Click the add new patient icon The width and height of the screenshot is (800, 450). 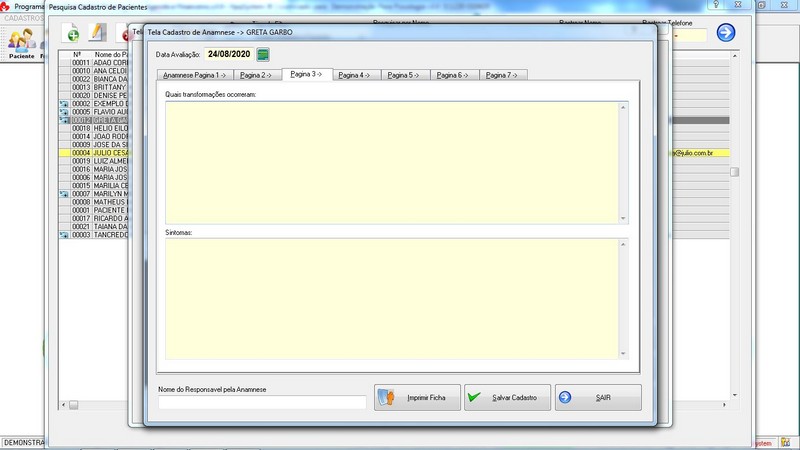pyautogui.click(x=72, y=34)
